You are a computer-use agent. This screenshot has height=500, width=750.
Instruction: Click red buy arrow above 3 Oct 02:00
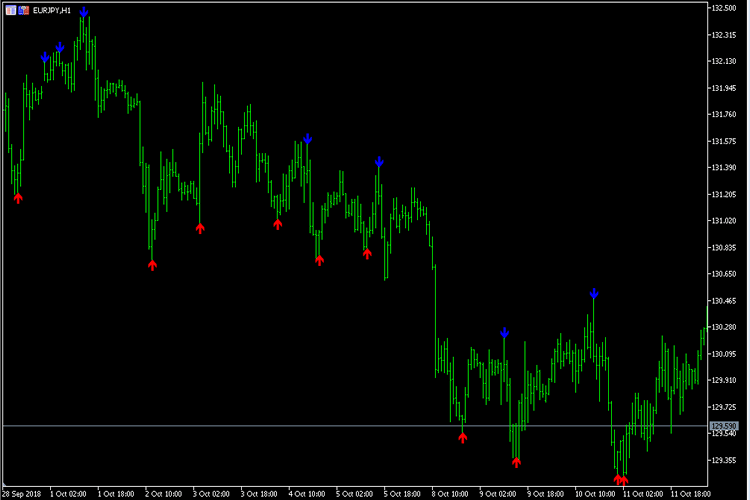(200, 228)
